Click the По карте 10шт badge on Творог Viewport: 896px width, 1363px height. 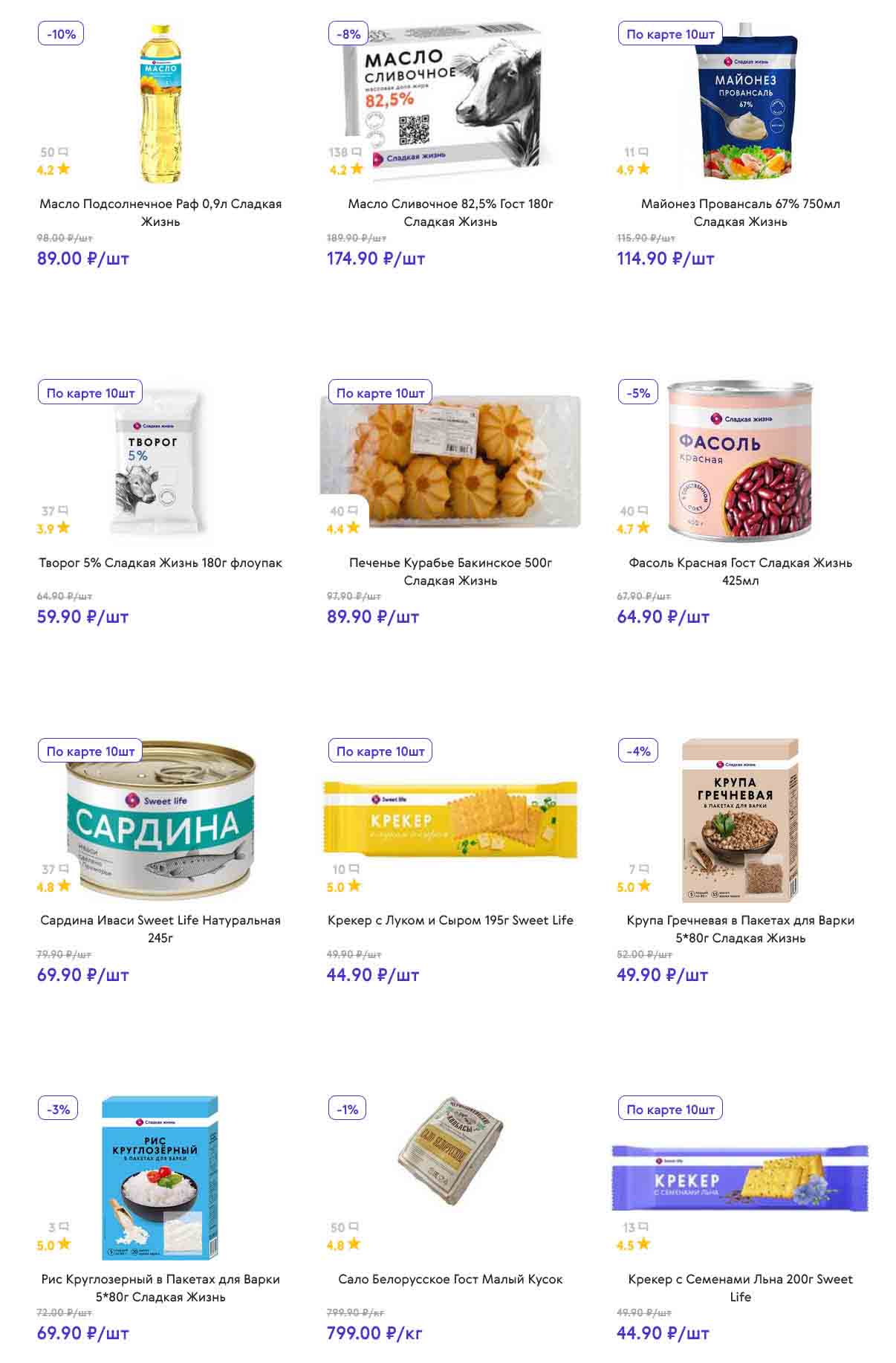(x=90, y=393)
